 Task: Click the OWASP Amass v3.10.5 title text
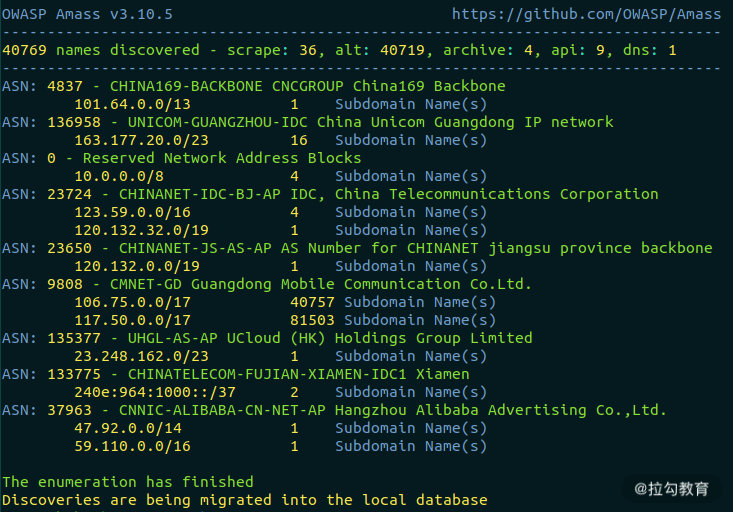point(87,14)
